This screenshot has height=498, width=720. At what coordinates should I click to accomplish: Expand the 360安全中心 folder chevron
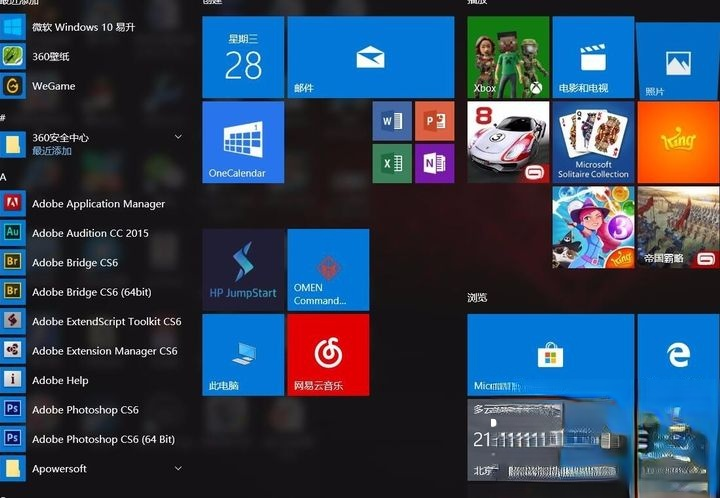click(178, 137)
